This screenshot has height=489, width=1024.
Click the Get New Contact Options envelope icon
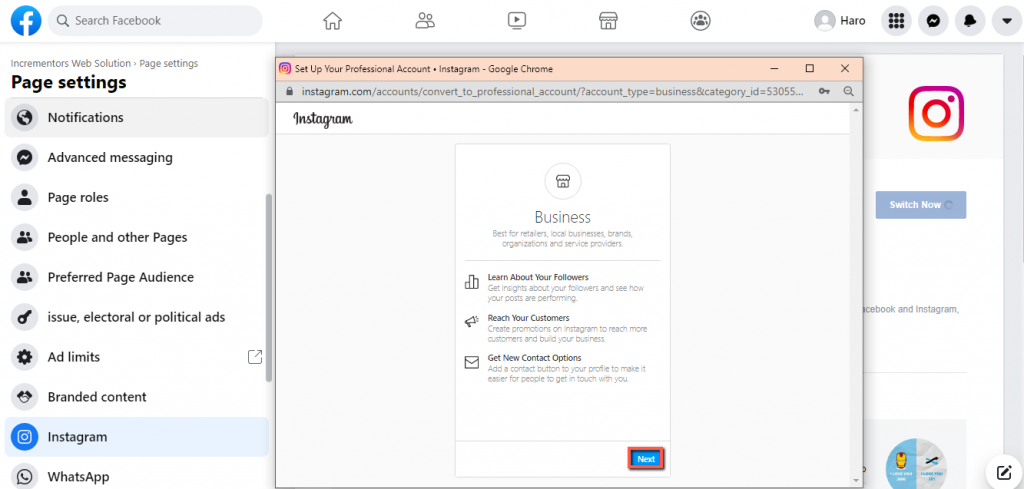point(472,362)
